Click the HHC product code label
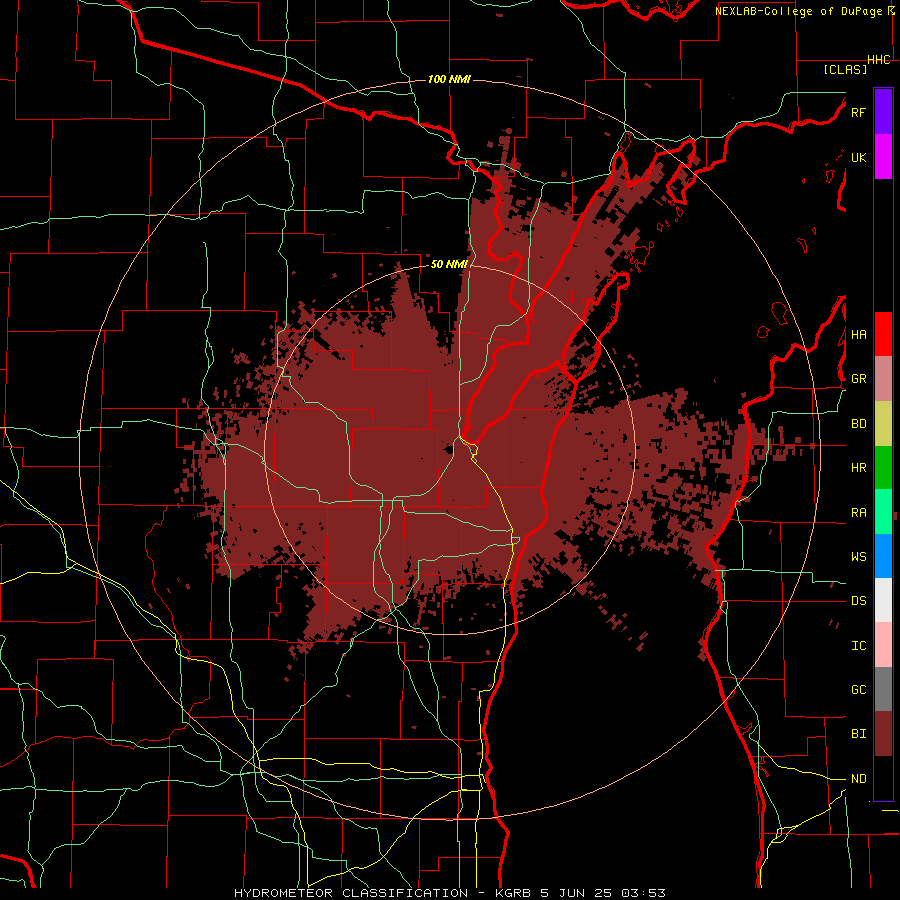 pos(879,60)
